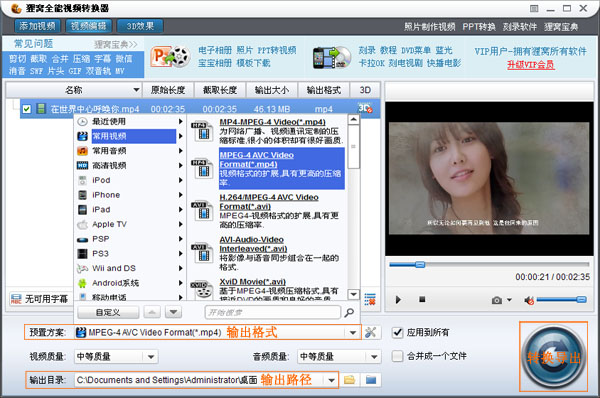Image resolution: width=600 pixels, height=398 pixels.
Task: Click the iPod device icon
Action: click(x=82, y=180)
